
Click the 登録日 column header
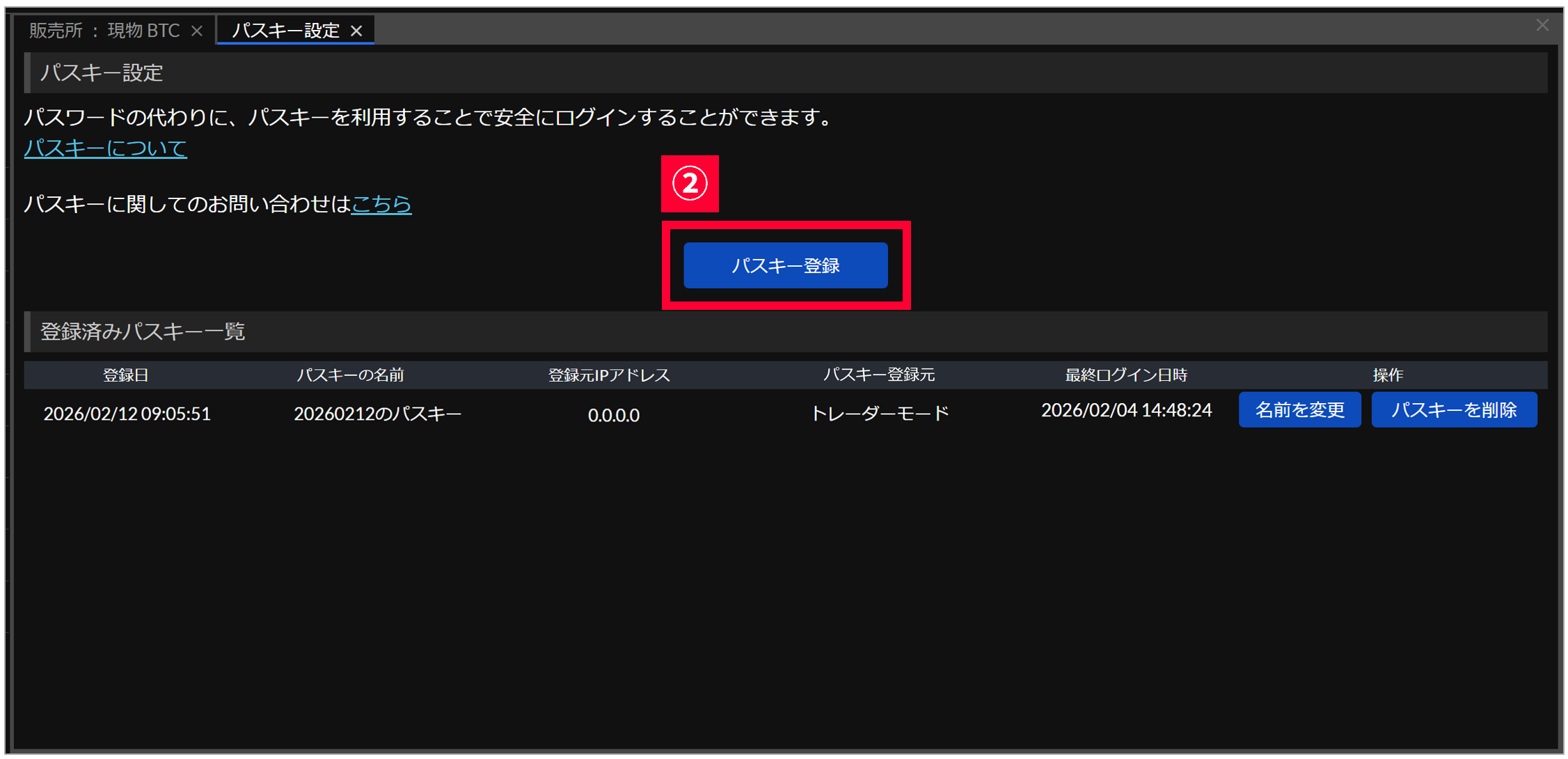(x=125, y=375)
